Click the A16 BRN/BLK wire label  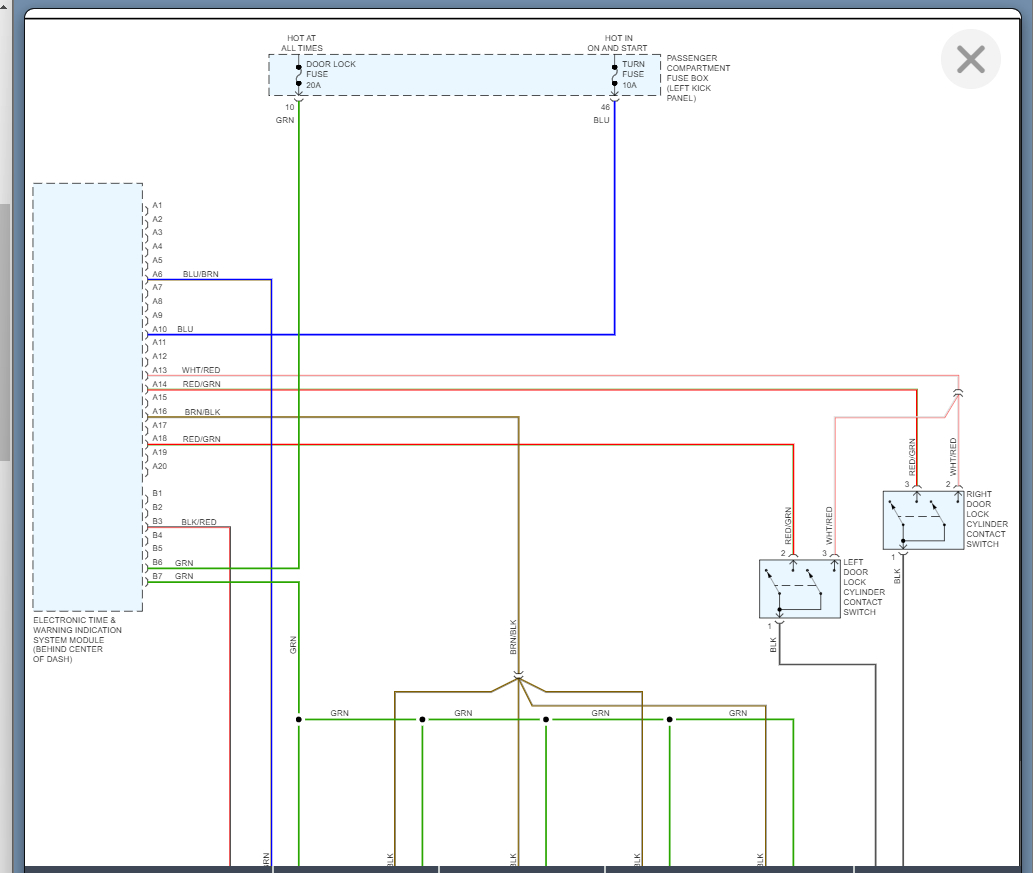202,411
